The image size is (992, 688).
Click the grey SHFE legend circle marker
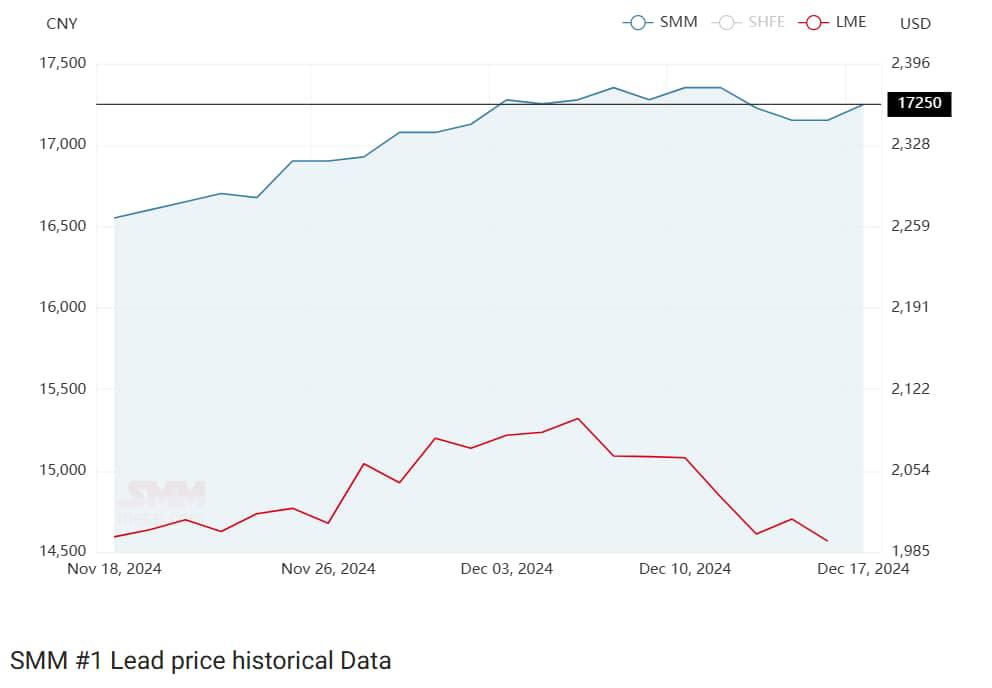tap(727, 22)
